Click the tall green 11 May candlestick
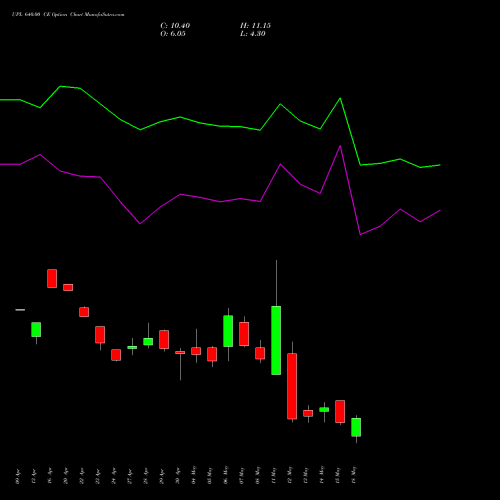Image resolution: width=500 pixels, height=500 pixels. [x=276, y=340]
